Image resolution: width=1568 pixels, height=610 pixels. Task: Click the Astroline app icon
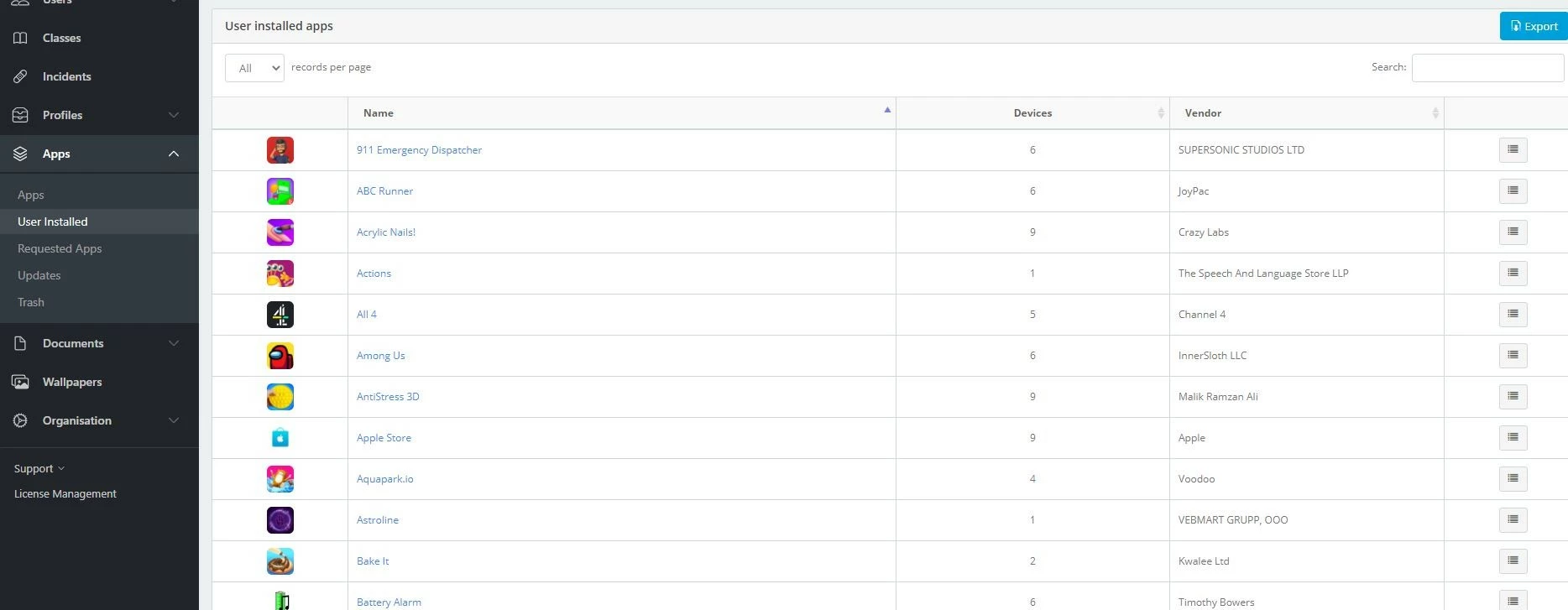280,520
